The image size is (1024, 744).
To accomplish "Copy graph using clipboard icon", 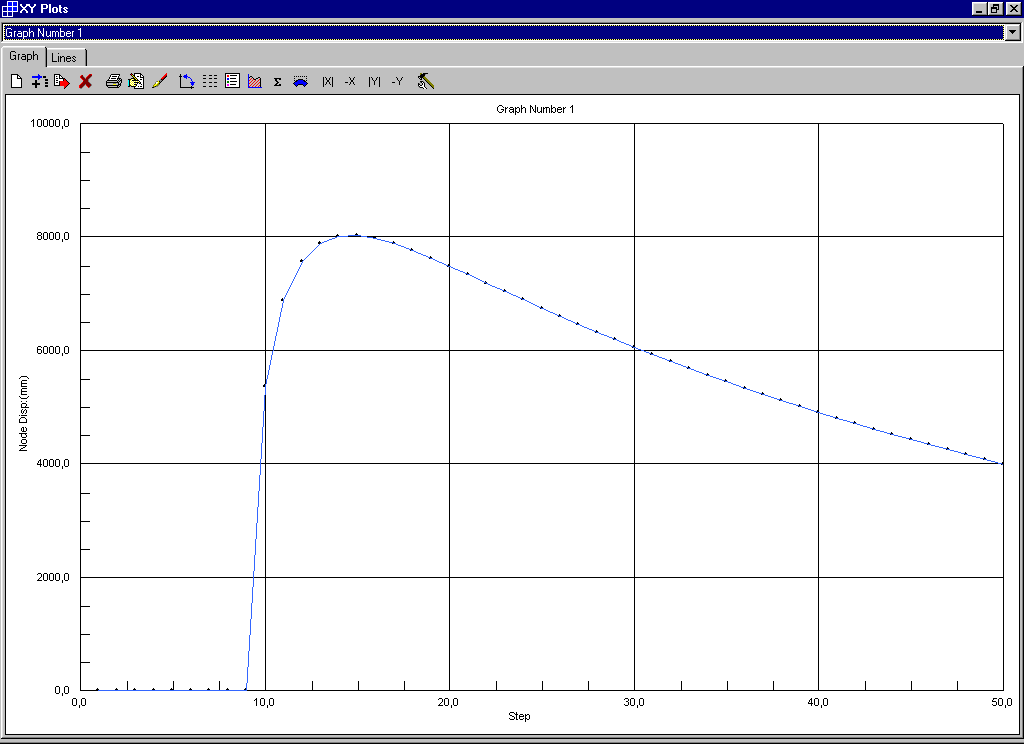I will click(136, 82).
